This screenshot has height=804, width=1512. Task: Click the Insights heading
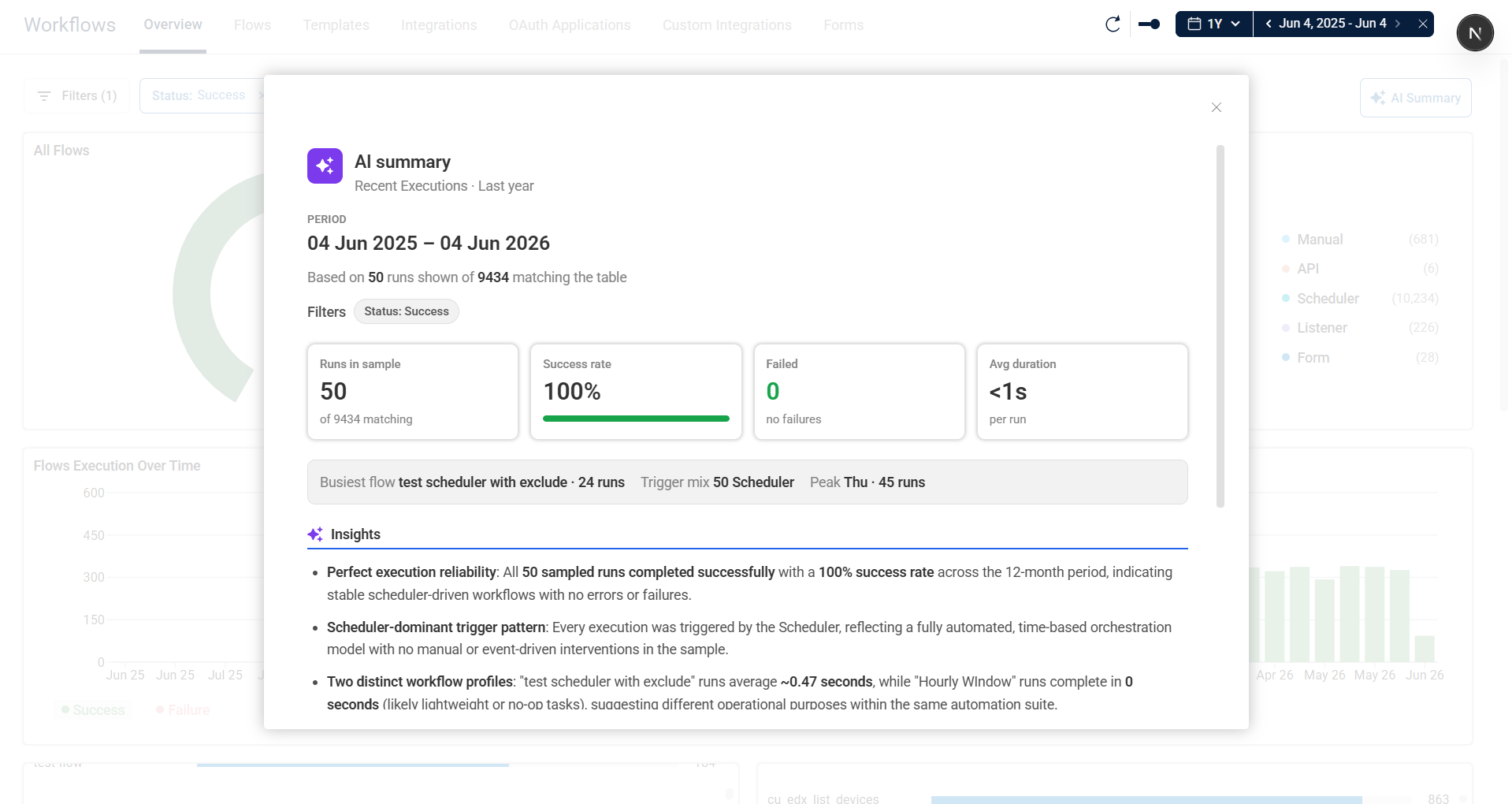(x=355, y=534)
